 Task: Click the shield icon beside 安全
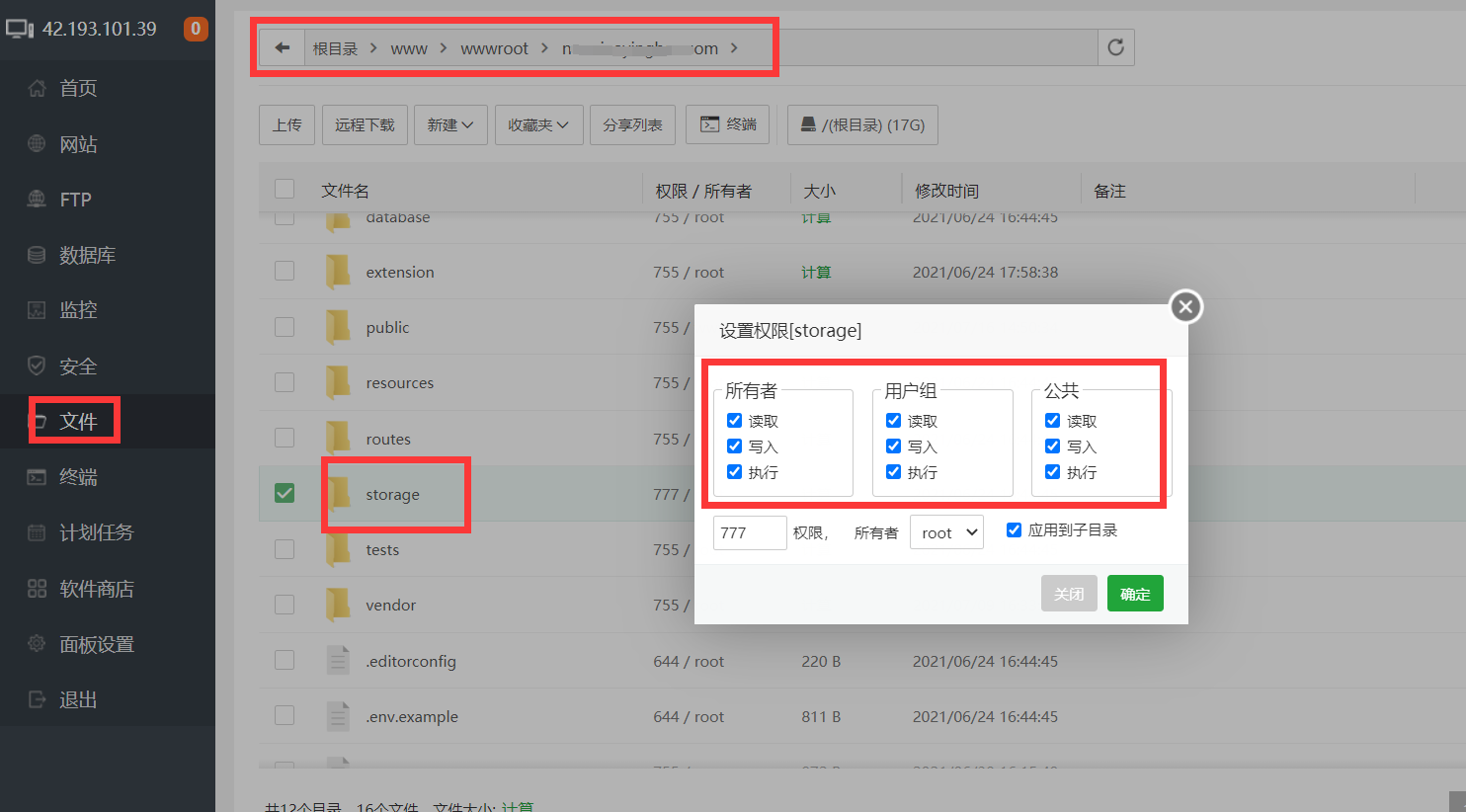pyautogui.click(x=37, y=365)
